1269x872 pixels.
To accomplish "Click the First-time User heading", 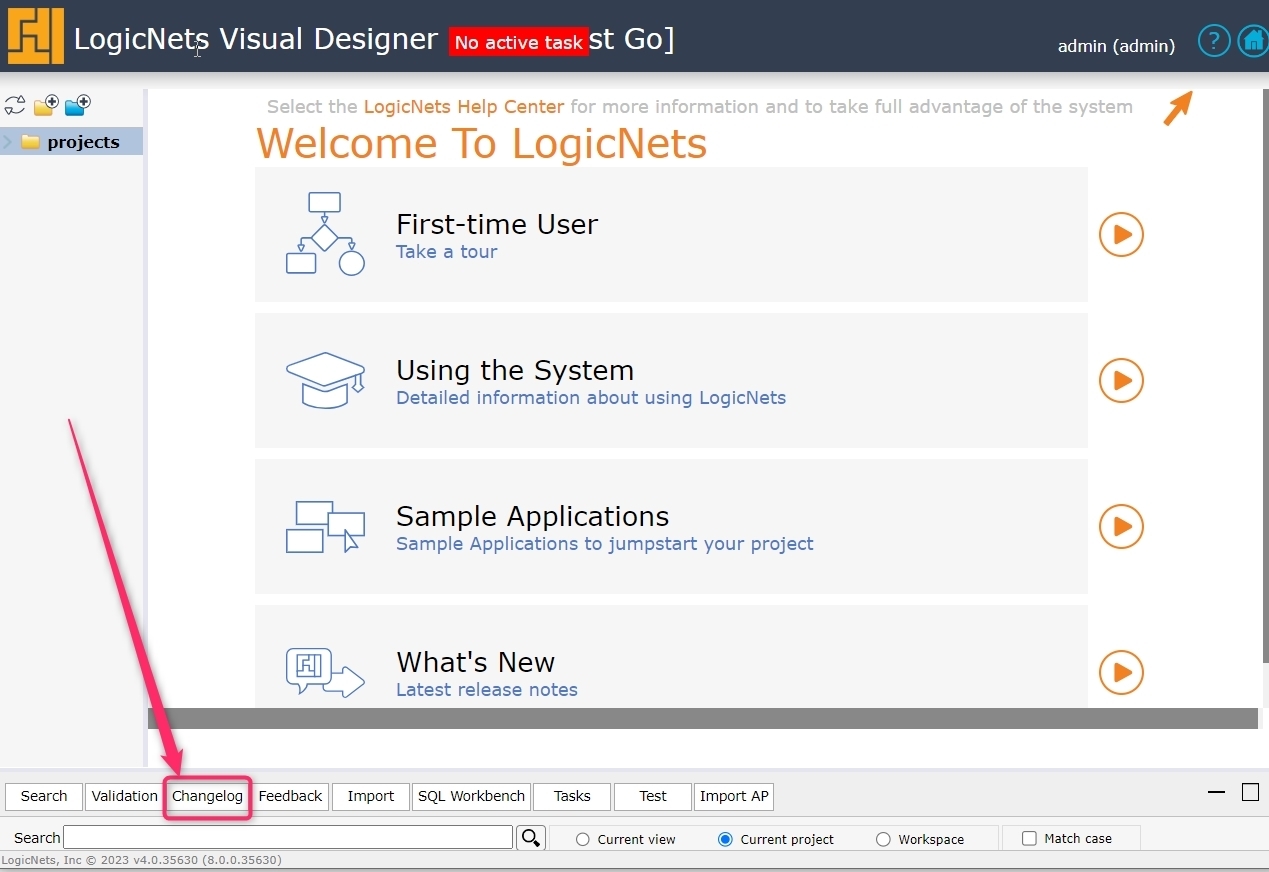I will point(497,224).
